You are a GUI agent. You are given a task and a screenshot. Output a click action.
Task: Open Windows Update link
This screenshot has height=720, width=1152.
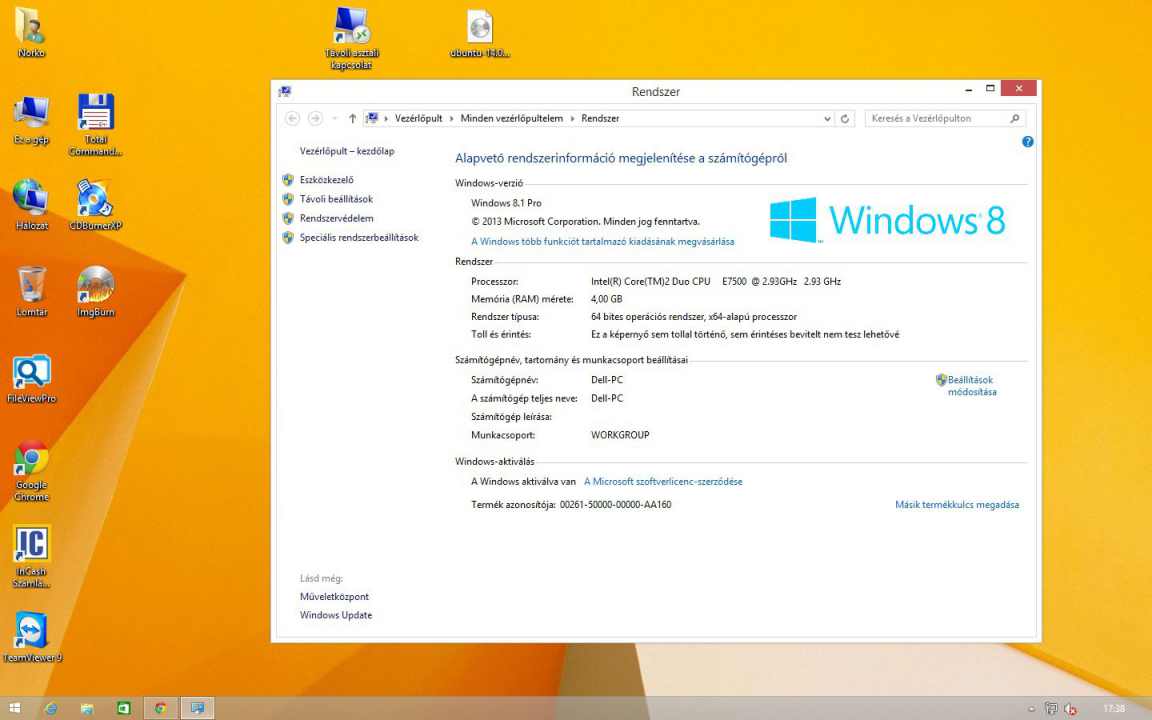tap(336, 615)
